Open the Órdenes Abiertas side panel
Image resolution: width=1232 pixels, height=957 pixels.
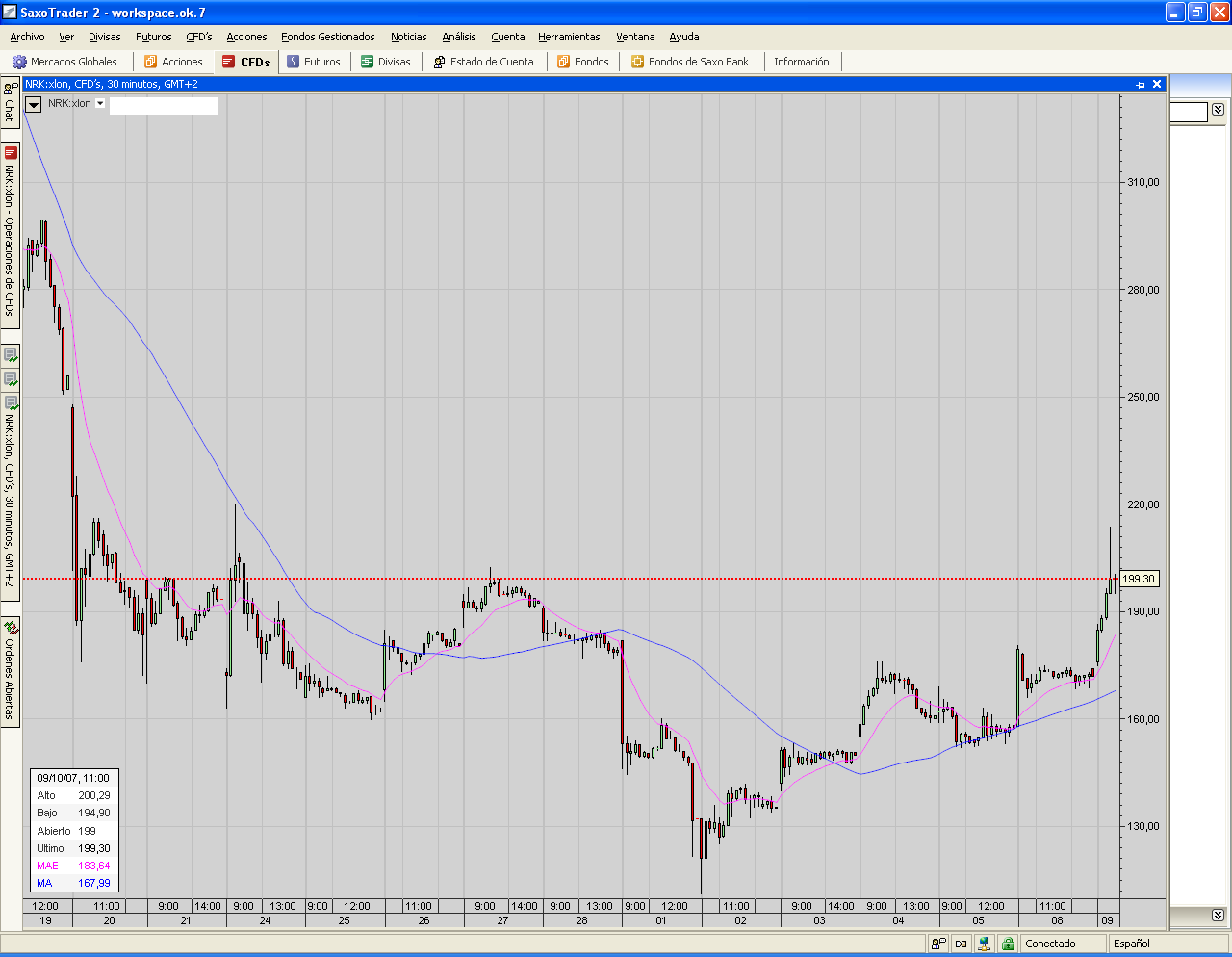point(10,672)
